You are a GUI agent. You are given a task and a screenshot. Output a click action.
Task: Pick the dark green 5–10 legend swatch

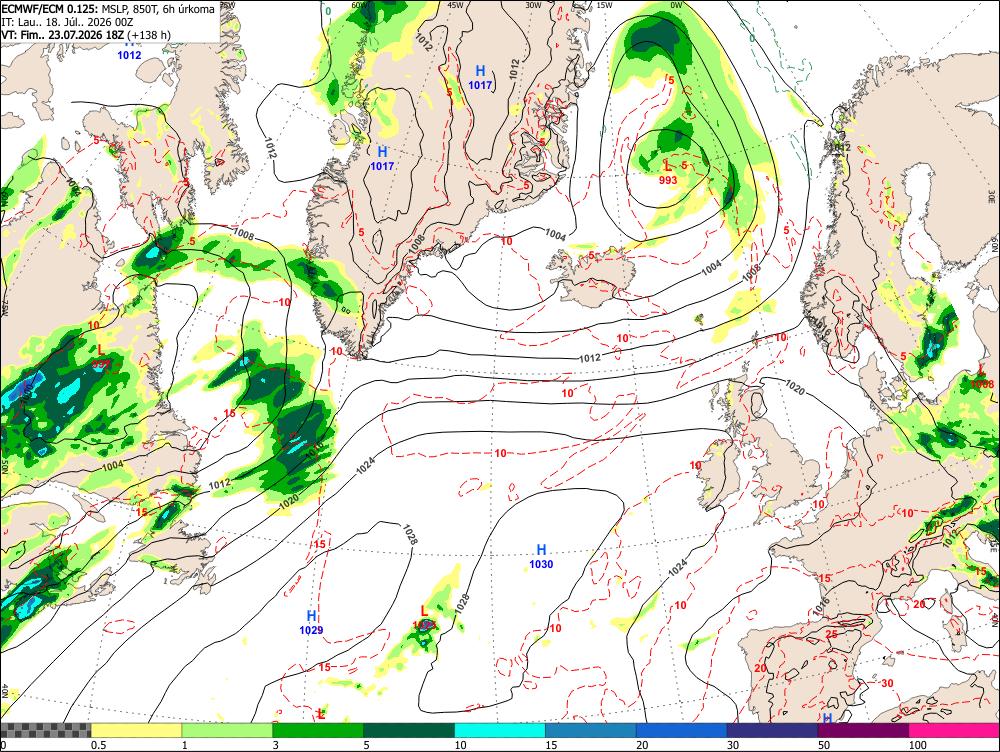coord(409,730)
